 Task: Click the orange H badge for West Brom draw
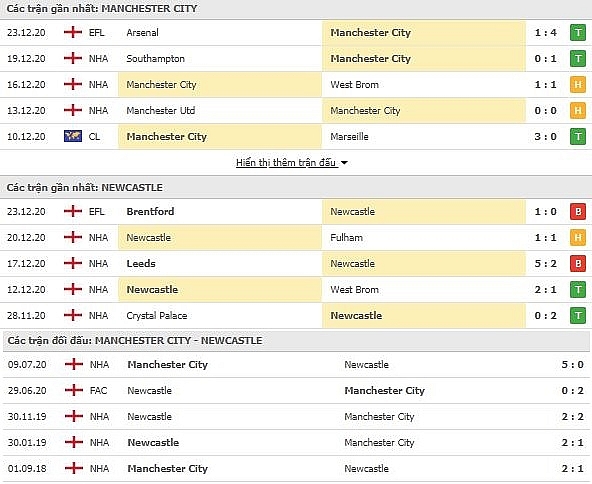pos(578,85)
